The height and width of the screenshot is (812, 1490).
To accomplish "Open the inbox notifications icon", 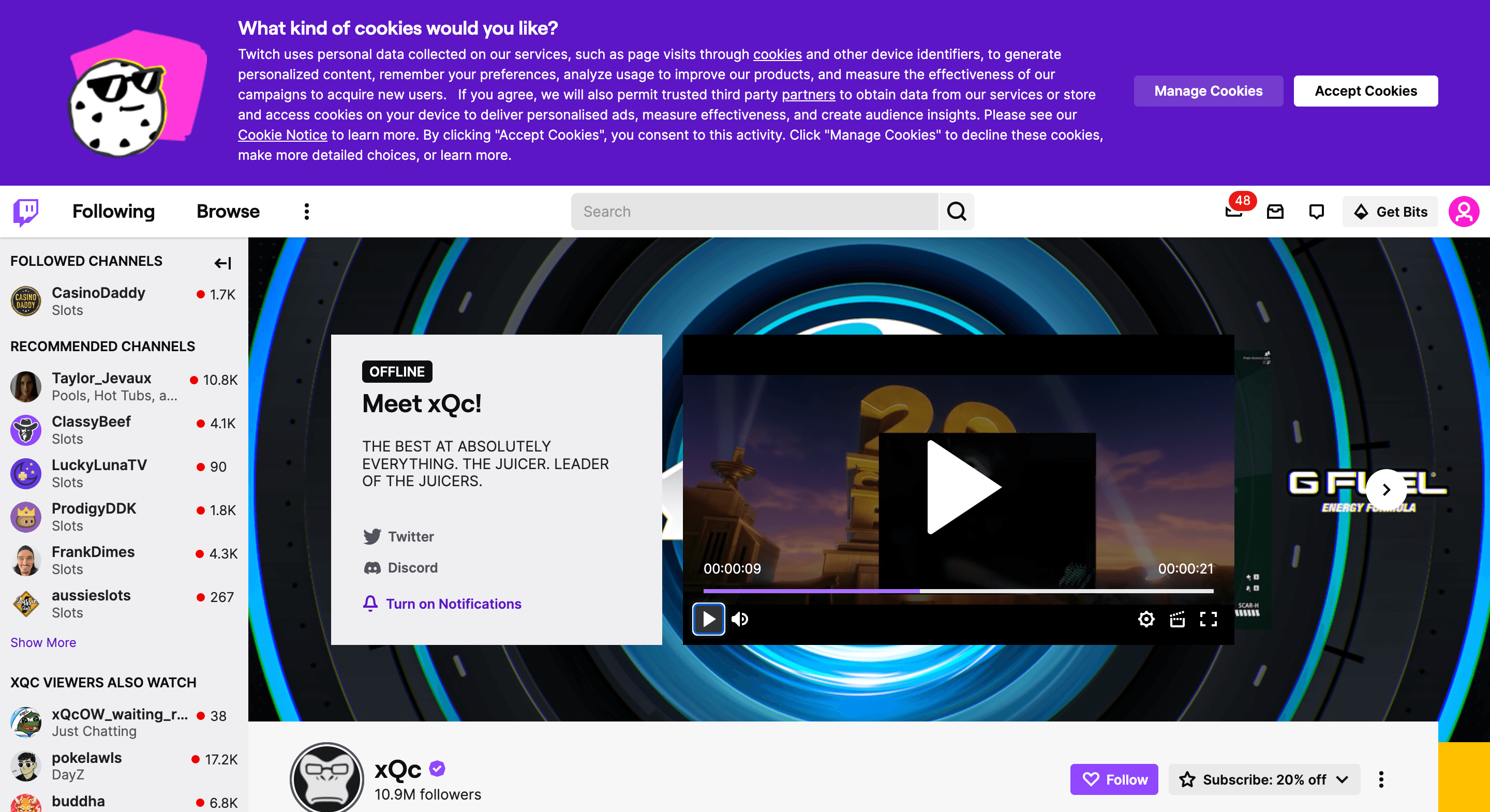I will tap(1275, 212).
